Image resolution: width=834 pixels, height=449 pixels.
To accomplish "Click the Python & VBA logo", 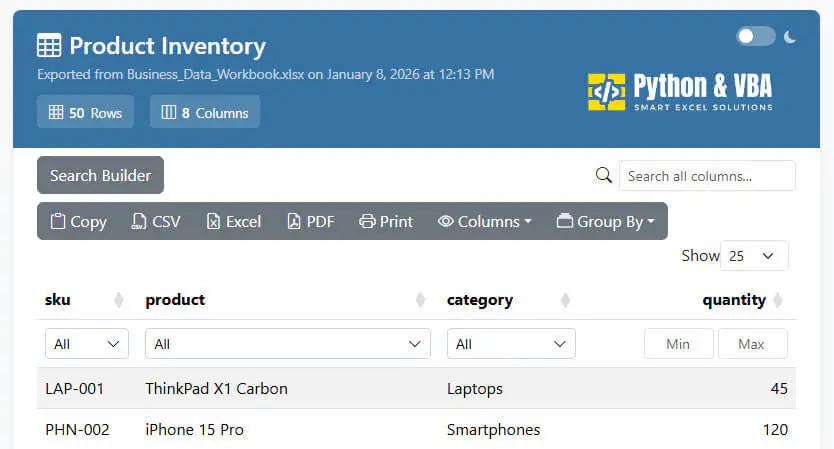I will pos(680,91).
